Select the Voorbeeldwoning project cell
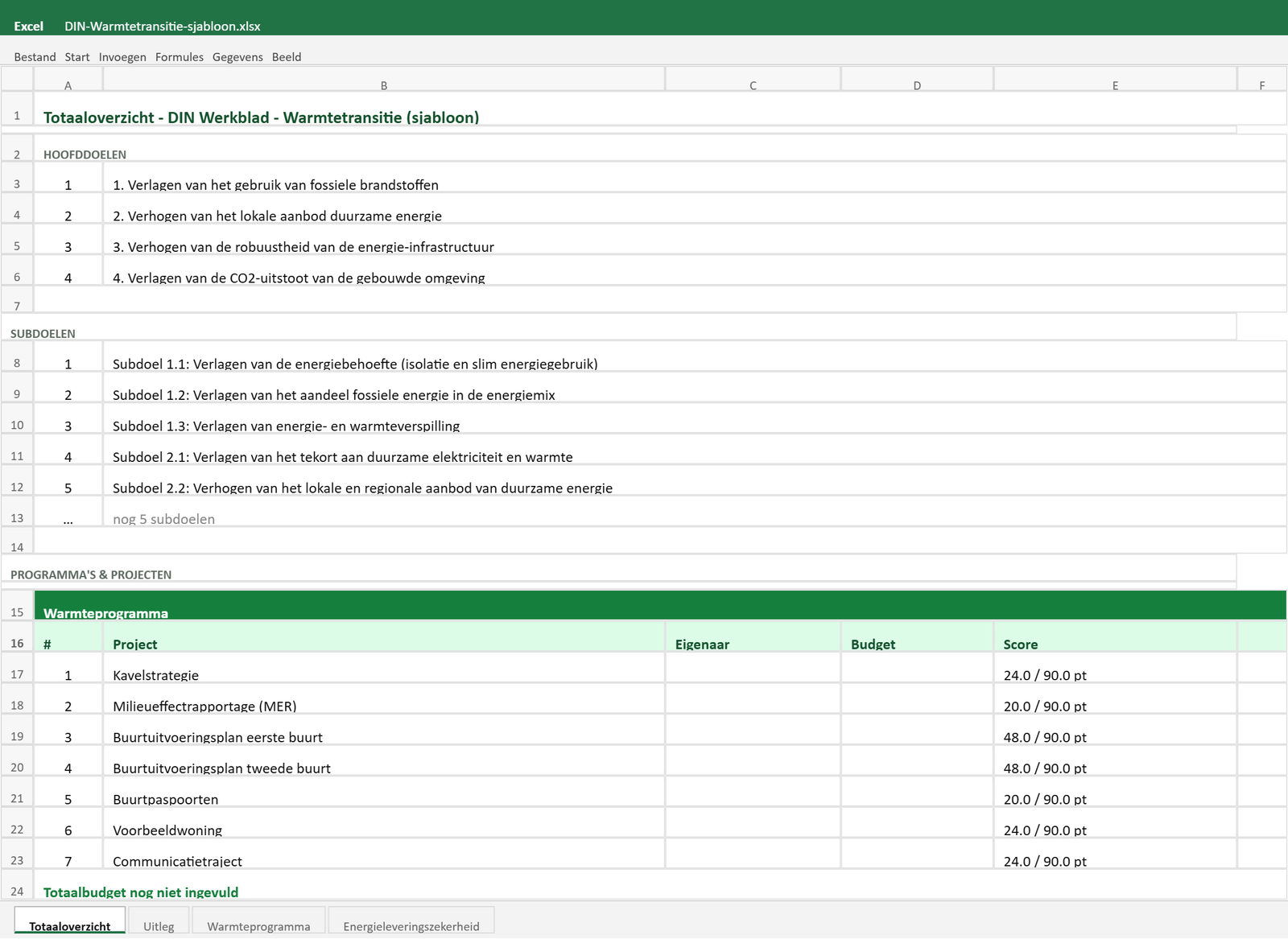This screenshot has height=939, width=1288. [x=384, y=822]
